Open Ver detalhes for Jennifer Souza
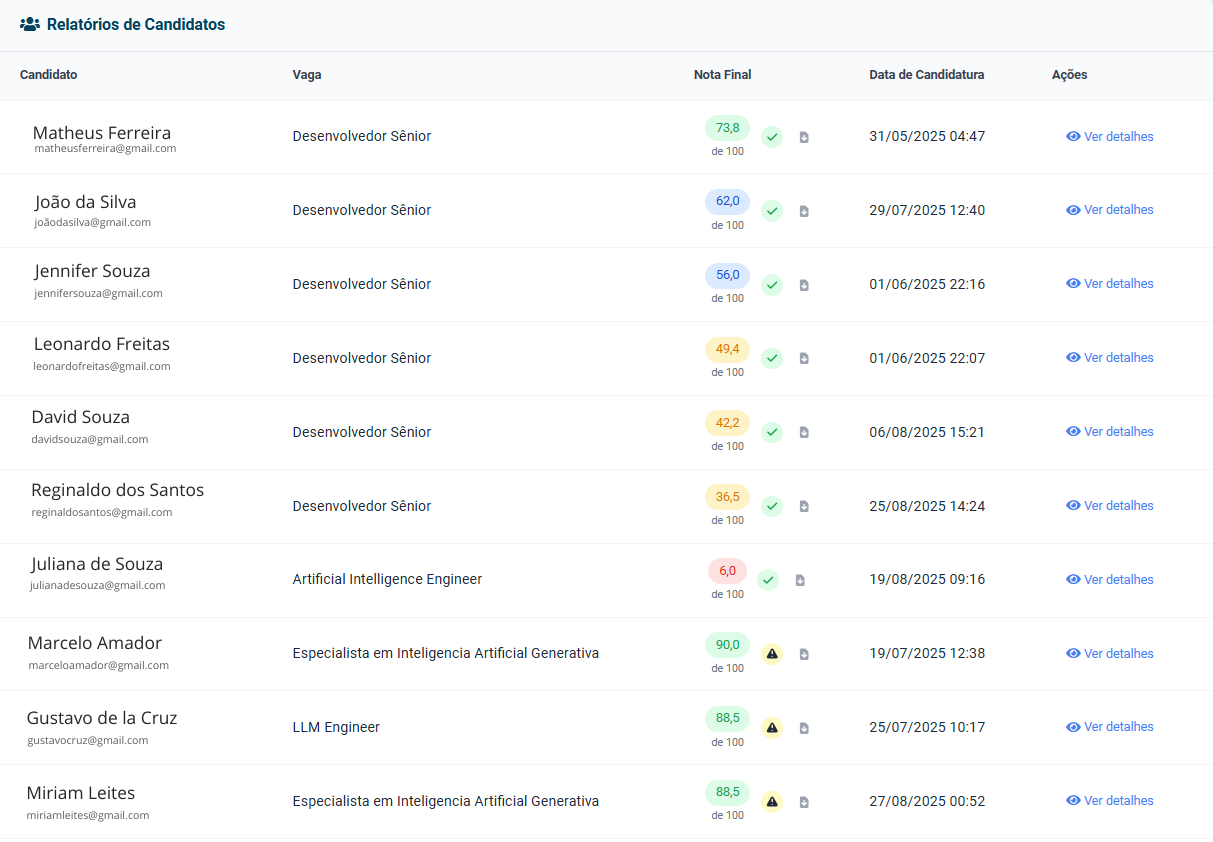 click(1110, 284)
